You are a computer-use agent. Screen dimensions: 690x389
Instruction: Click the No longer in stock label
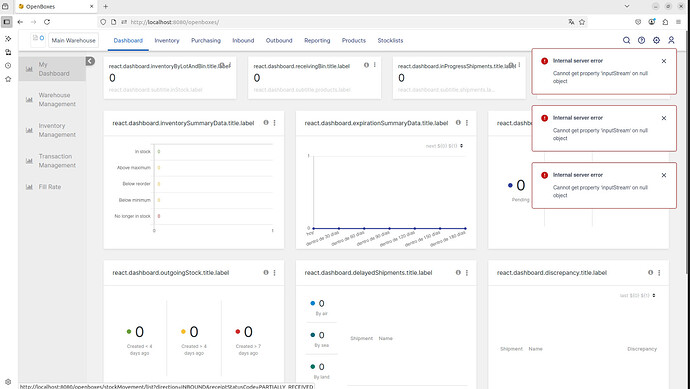[132, 216]
